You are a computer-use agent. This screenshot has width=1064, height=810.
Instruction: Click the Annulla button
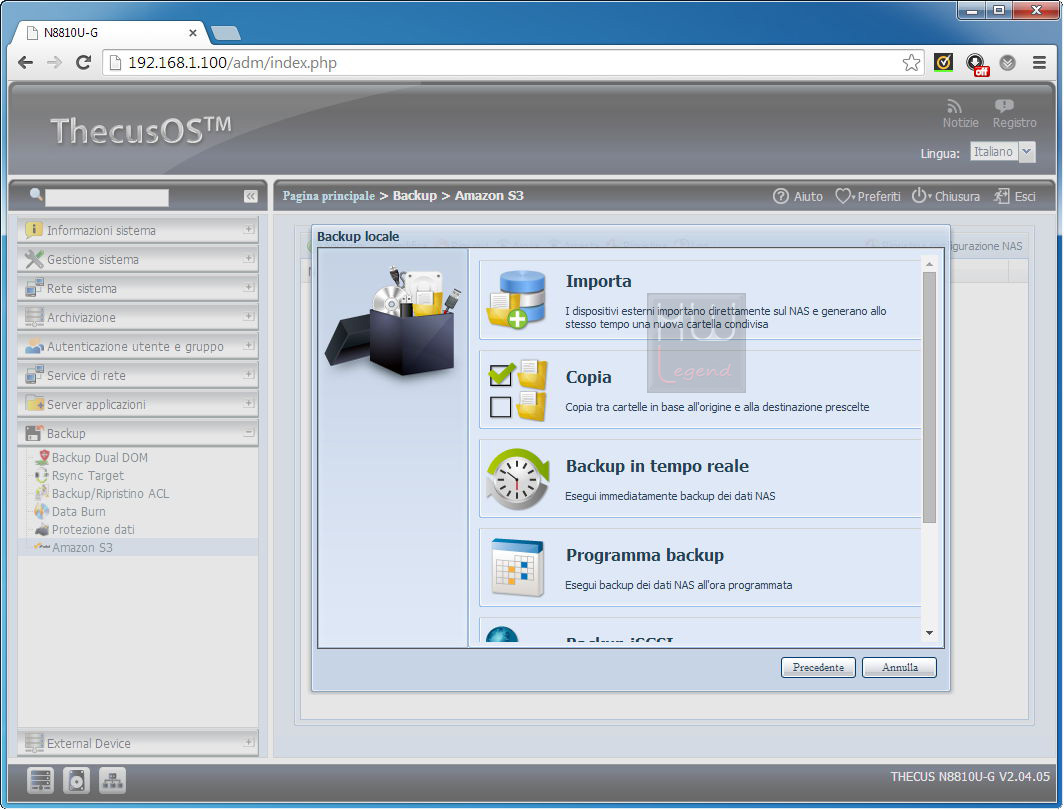899,668
